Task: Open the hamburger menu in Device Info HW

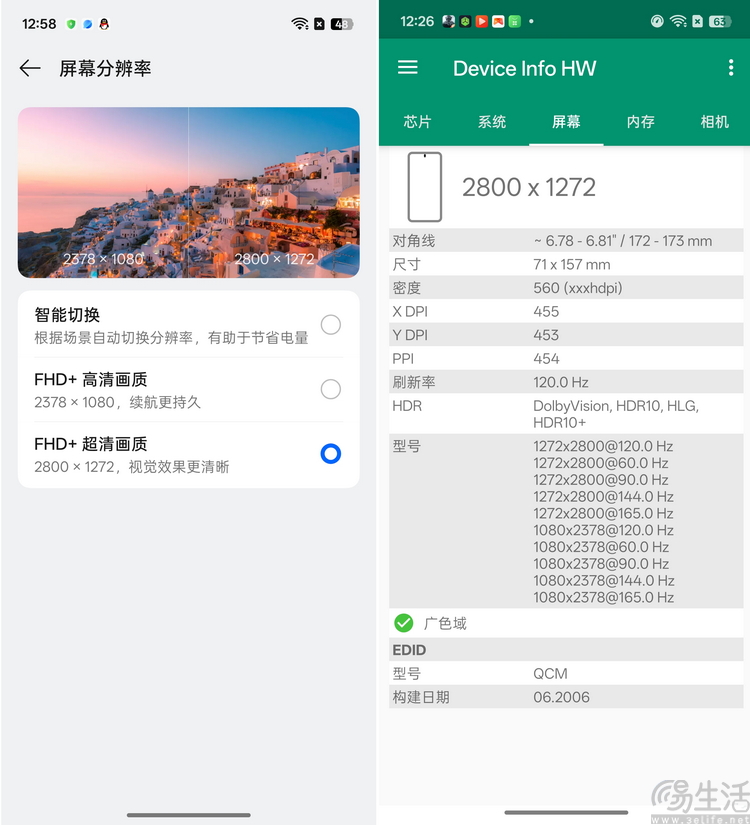Action: tap(407, 67)
